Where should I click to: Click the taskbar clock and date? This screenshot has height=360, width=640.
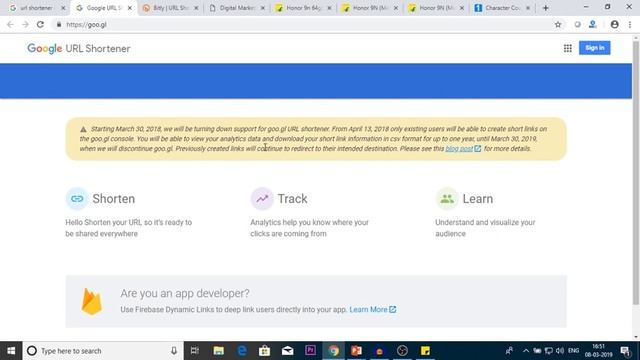click(598, 351)
